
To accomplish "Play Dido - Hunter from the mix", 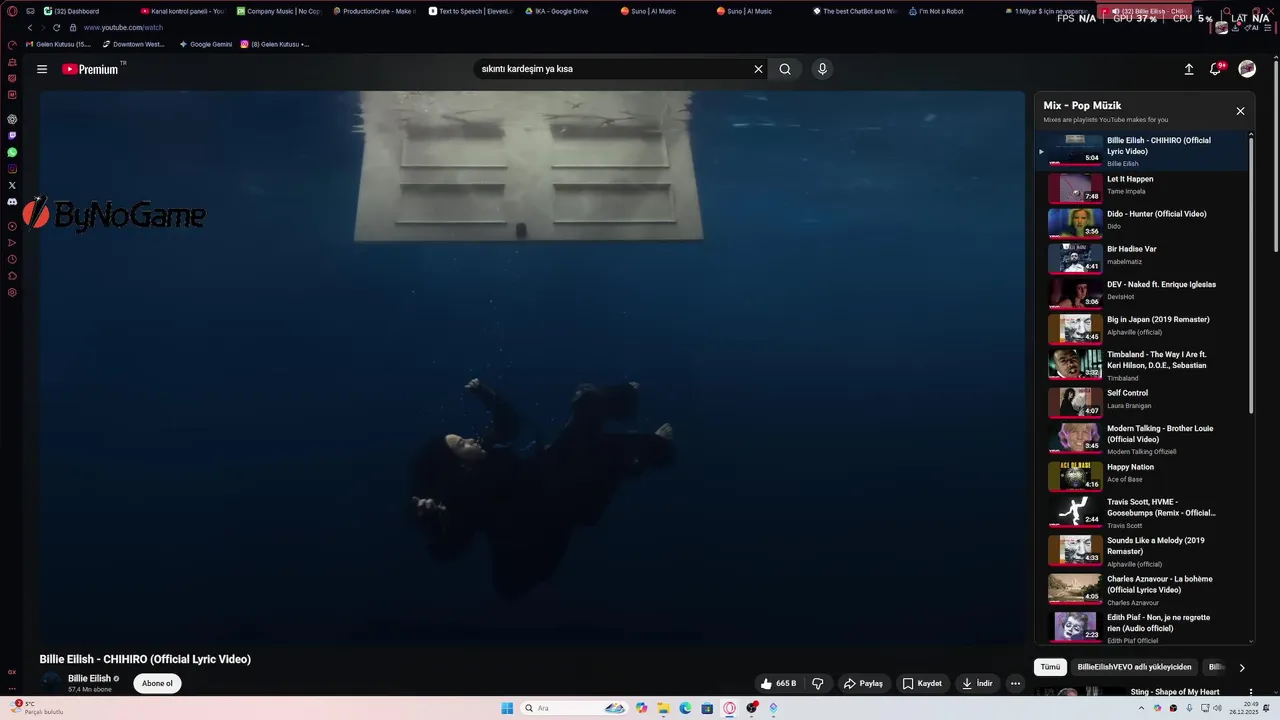I will (x=1141, y=222).
